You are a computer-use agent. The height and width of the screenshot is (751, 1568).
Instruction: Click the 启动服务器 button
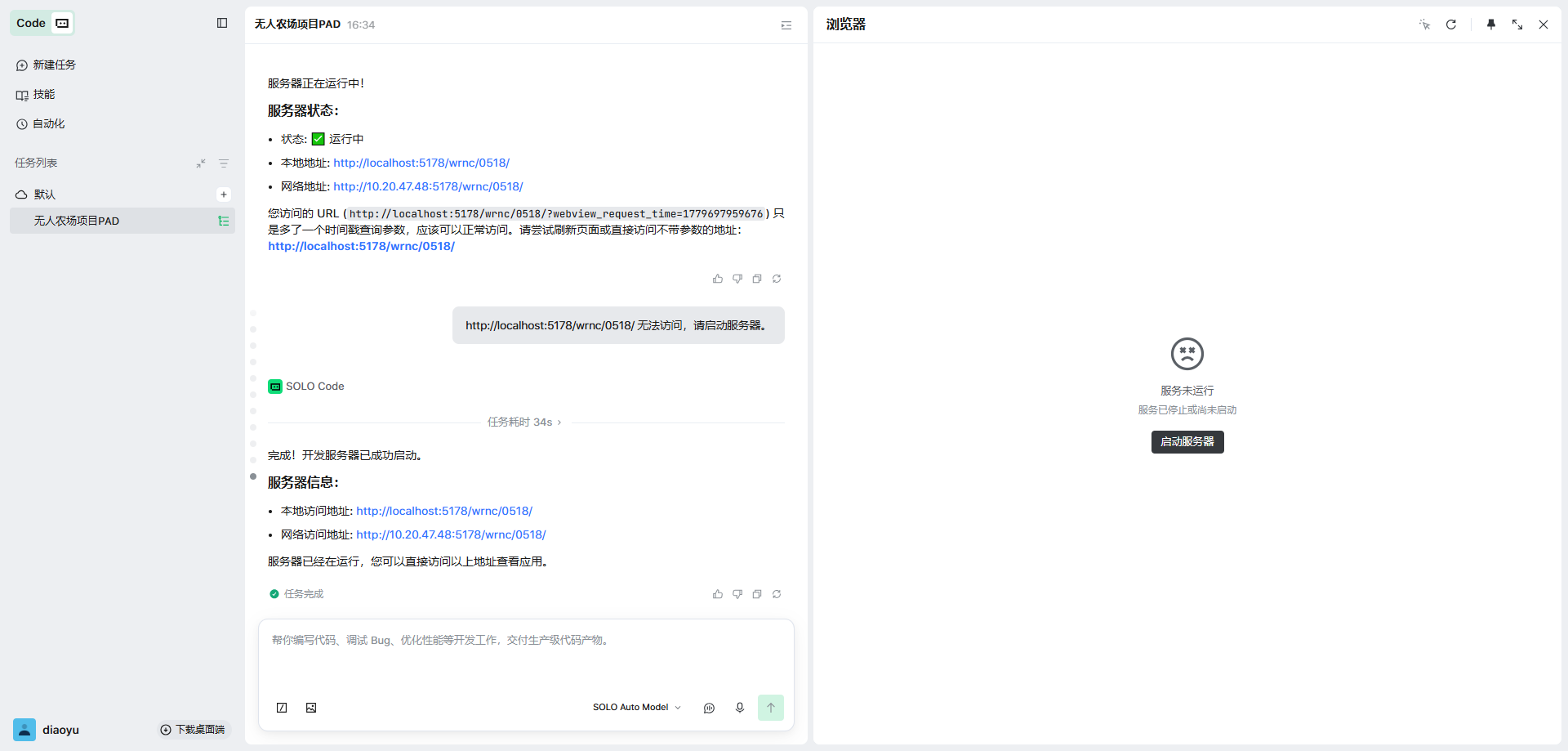pos(1187,442)
